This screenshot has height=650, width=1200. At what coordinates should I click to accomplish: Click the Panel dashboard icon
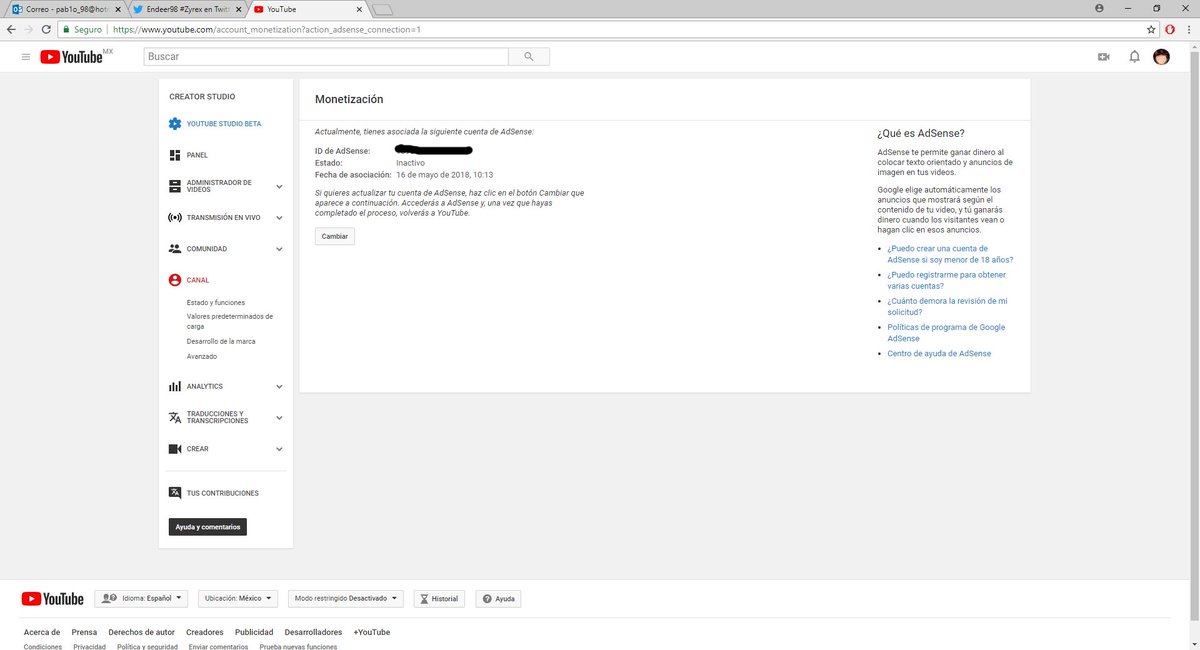tap(175, 155)
